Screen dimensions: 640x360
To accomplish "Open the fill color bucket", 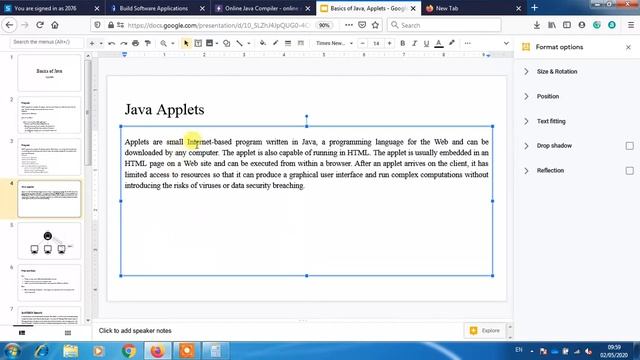I will 263,43.
